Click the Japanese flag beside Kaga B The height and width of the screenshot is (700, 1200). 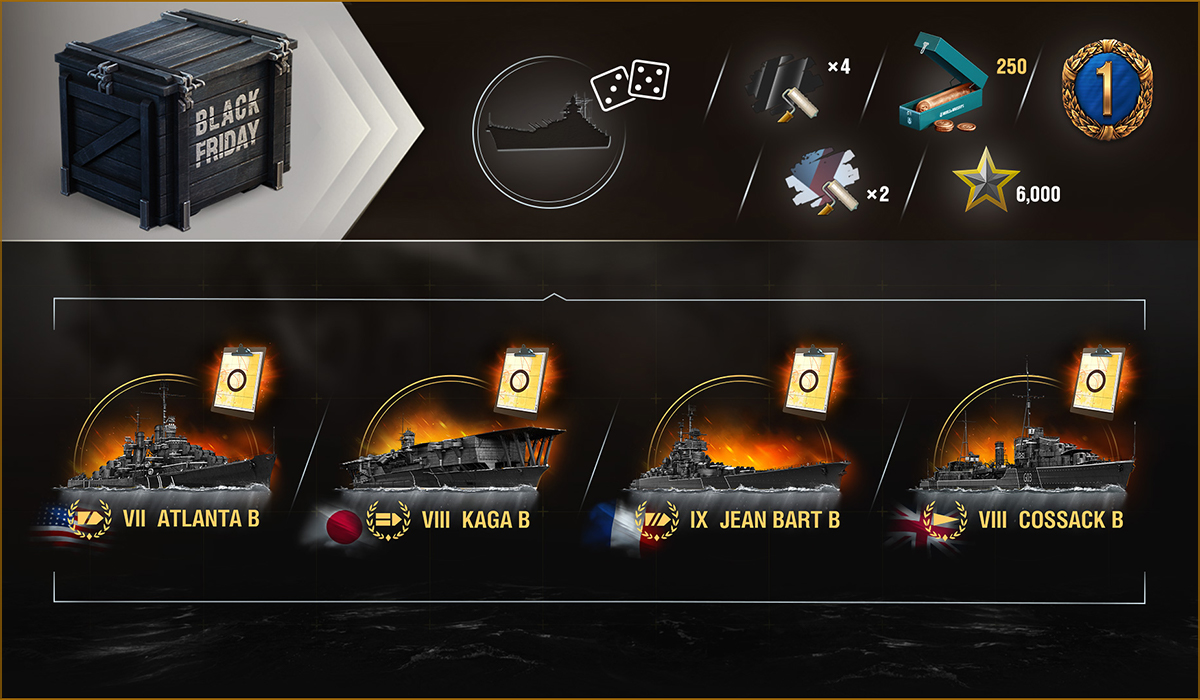pyautogui.click(x=338, y=524)
